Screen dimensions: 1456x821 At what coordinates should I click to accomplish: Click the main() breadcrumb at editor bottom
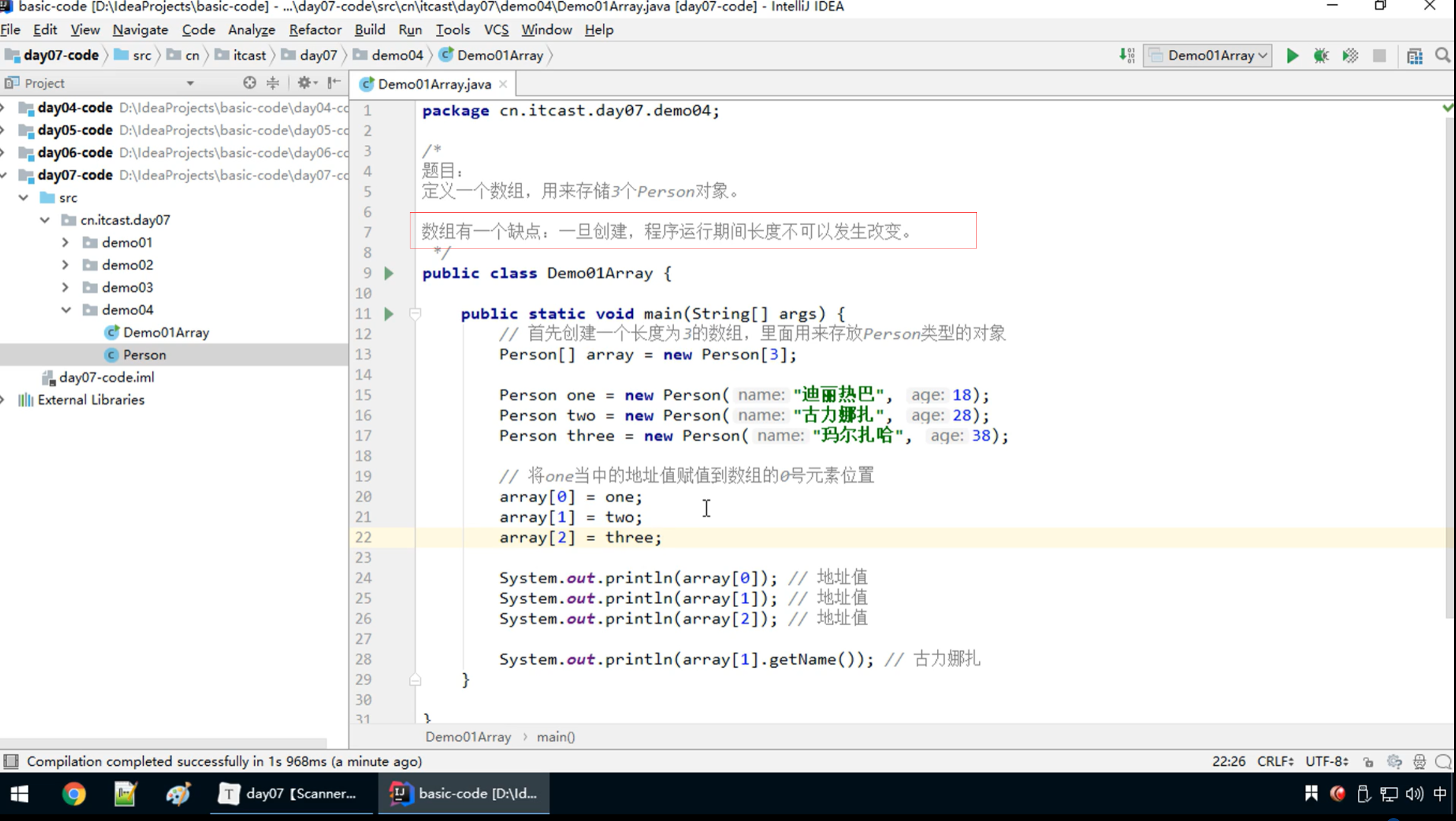tap(555, 737)
